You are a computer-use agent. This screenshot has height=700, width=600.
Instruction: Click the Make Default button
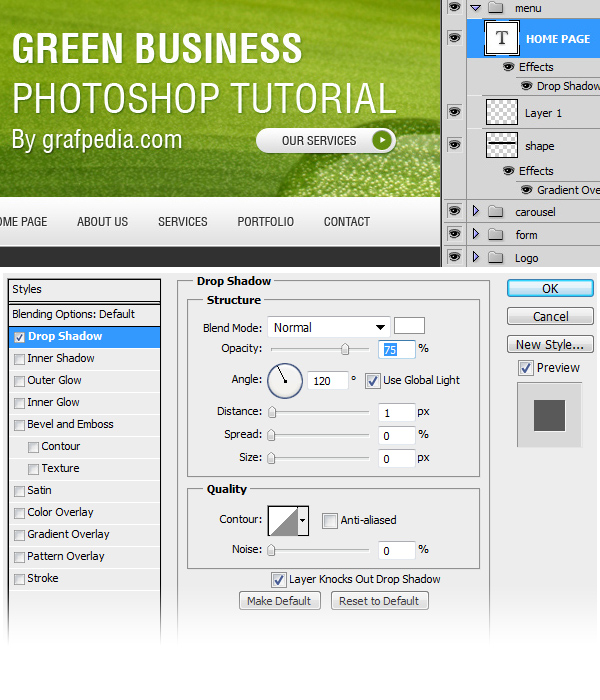click(279, 601)
